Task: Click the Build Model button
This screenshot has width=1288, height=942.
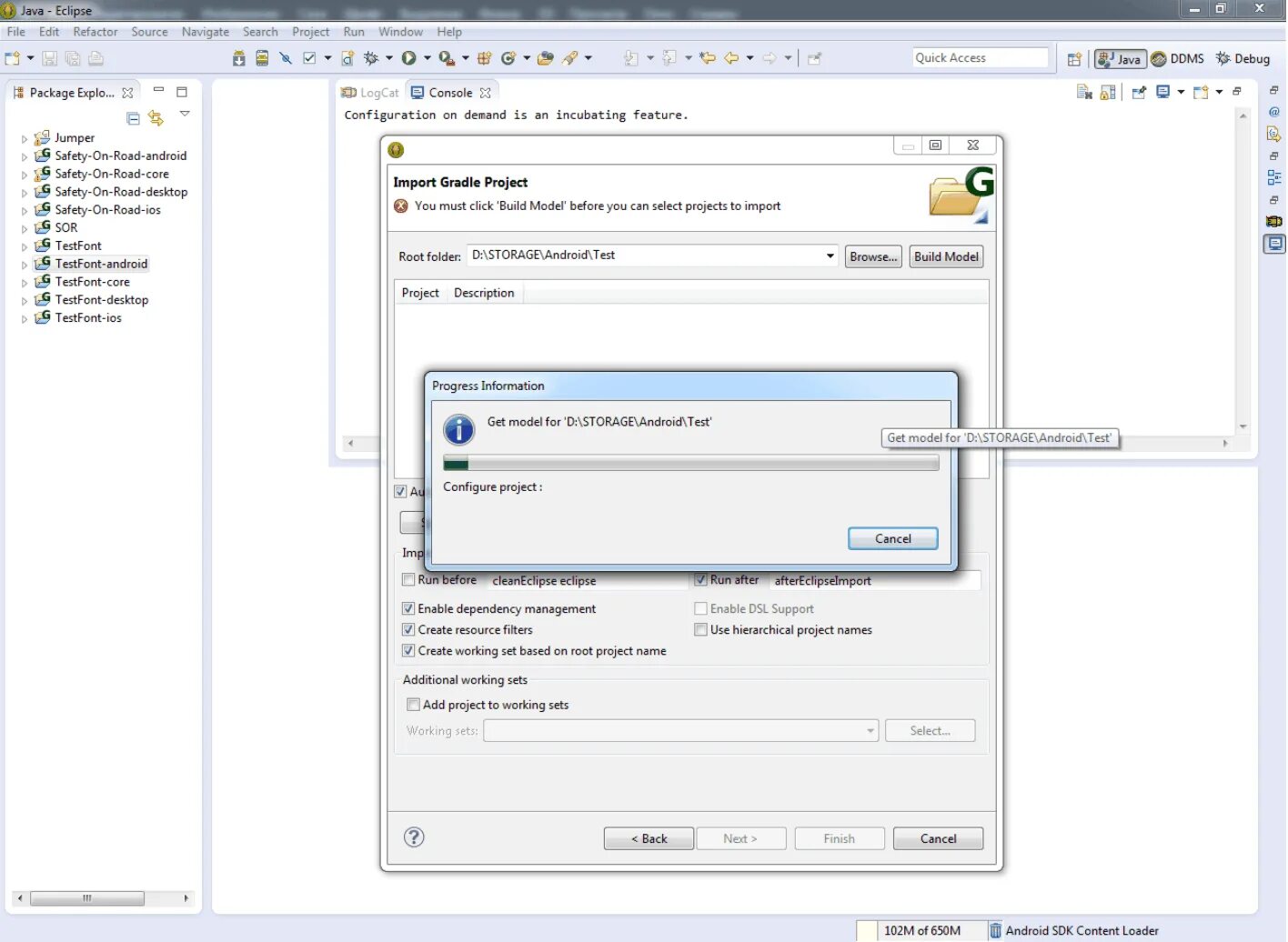Action: pos(946,256)
